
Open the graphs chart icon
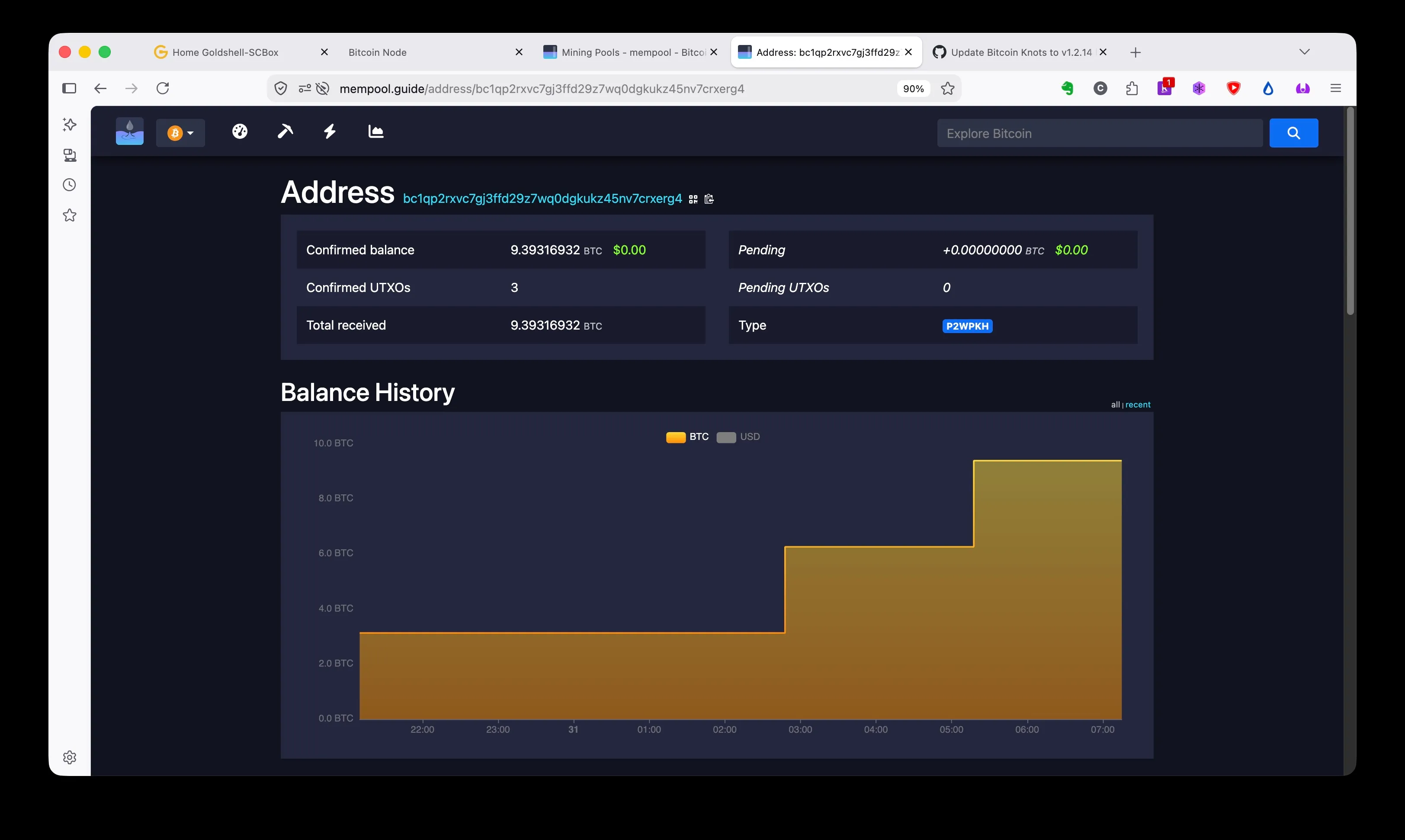click(x=376, y=132)
